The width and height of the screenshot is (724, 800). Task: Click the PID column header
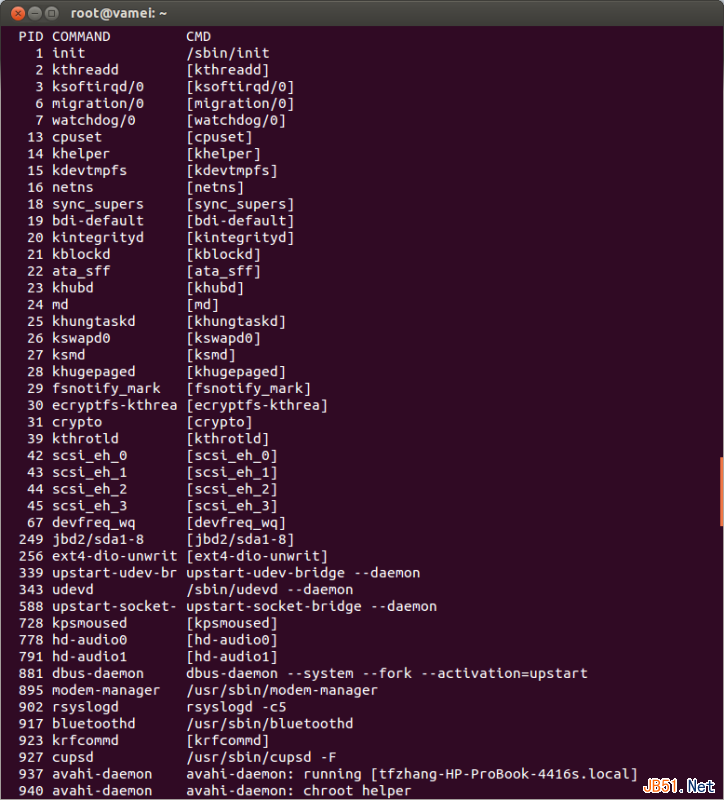click(31, 36)
